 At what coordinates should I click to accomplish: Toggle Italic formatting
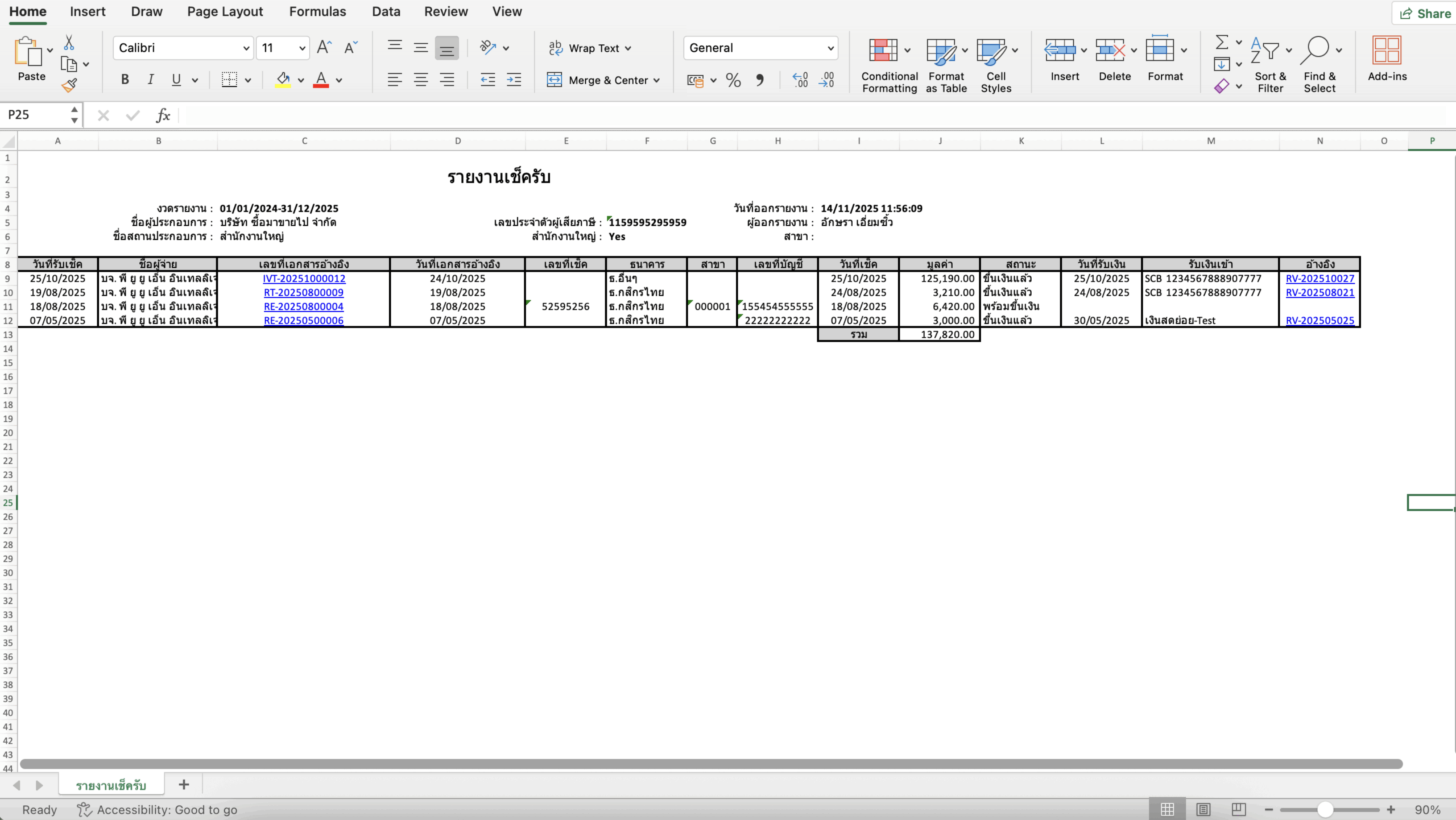point(150,80)
